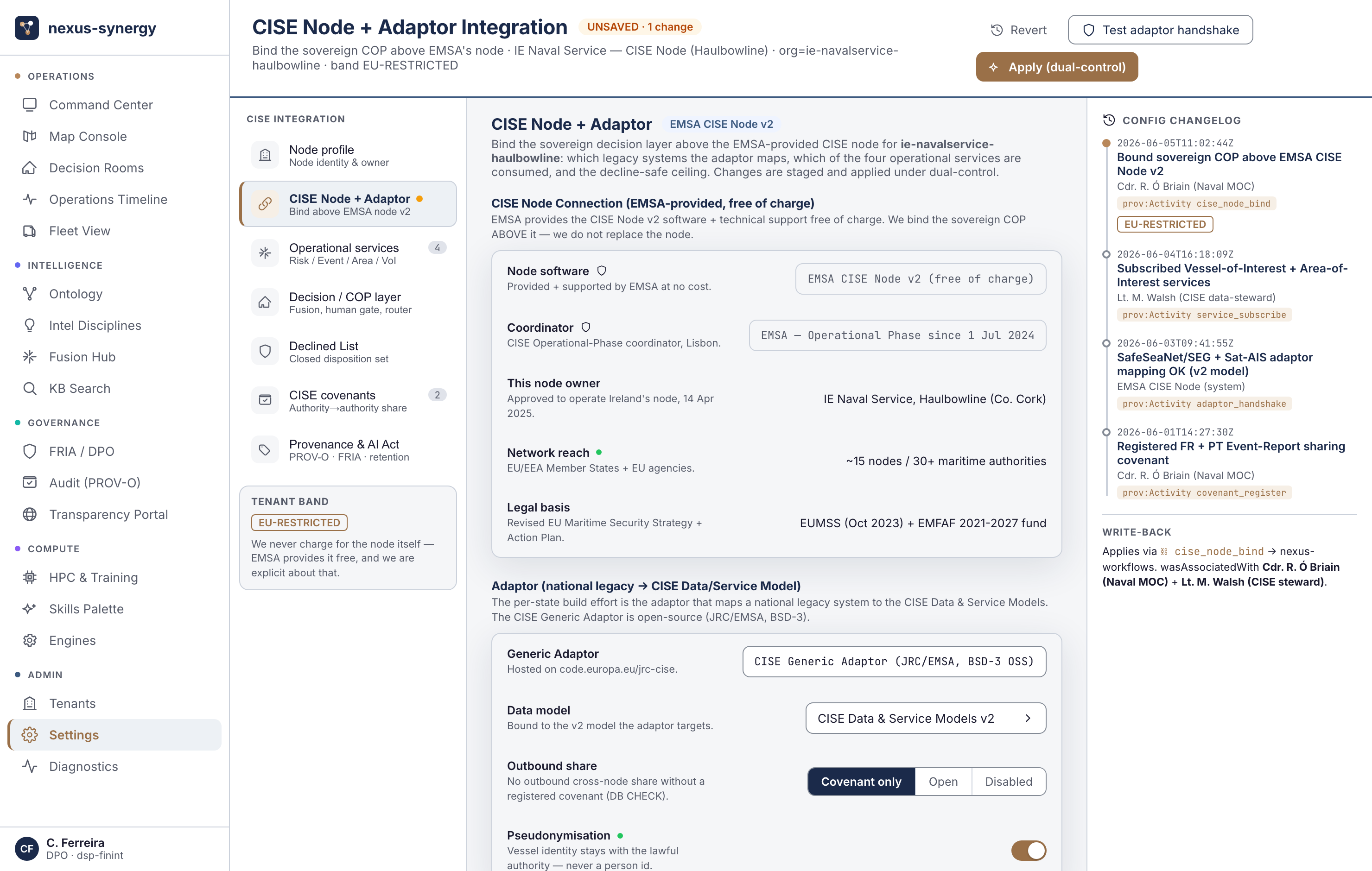Click the 'prov:Activity adaptor_handshake' tag
This screenshot has width=1372, height=871.
[1204, 404]
